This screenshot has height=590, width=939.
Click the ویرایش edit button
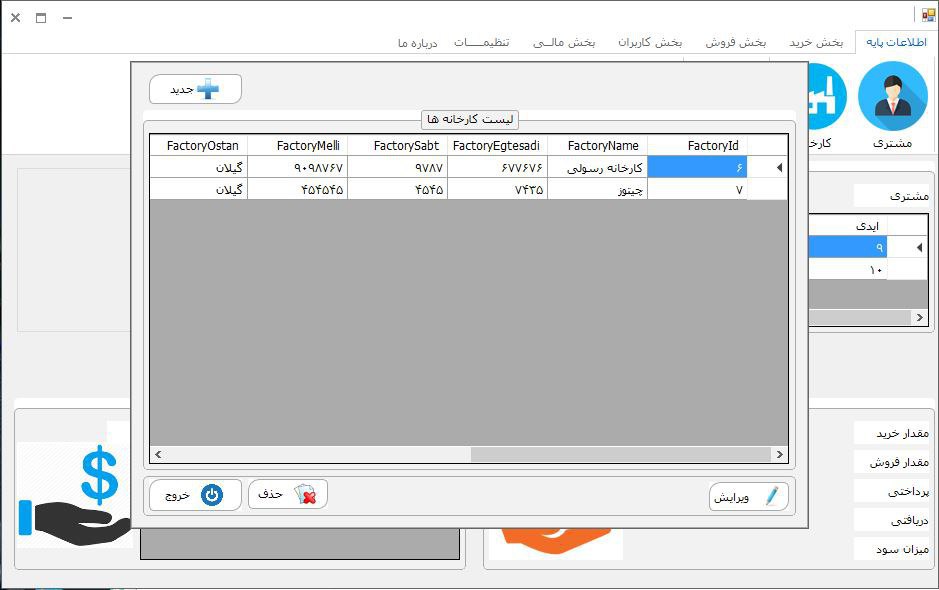(749, 497)
